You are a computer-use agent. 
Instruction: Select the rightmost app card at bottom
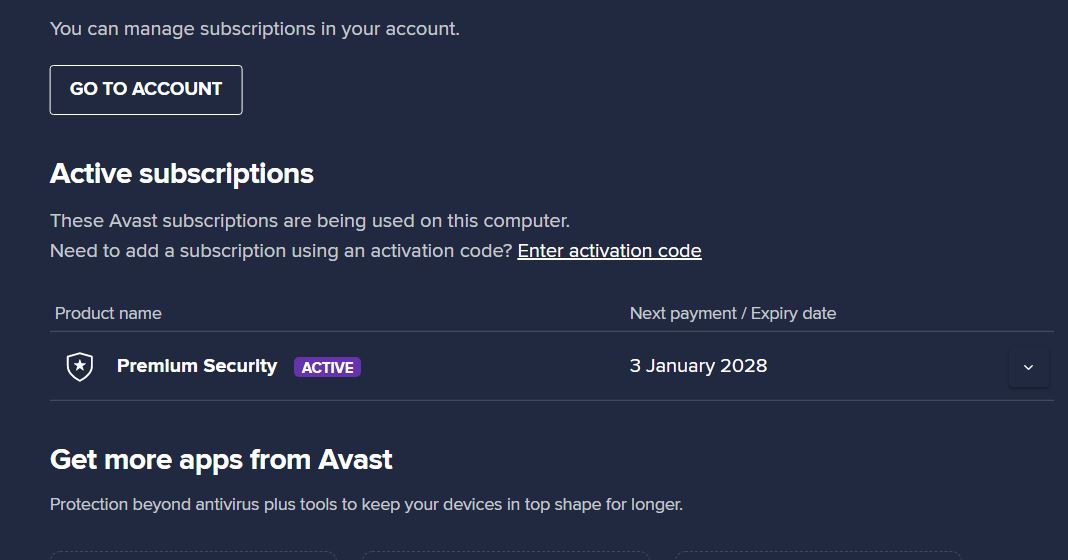point(817,554)
